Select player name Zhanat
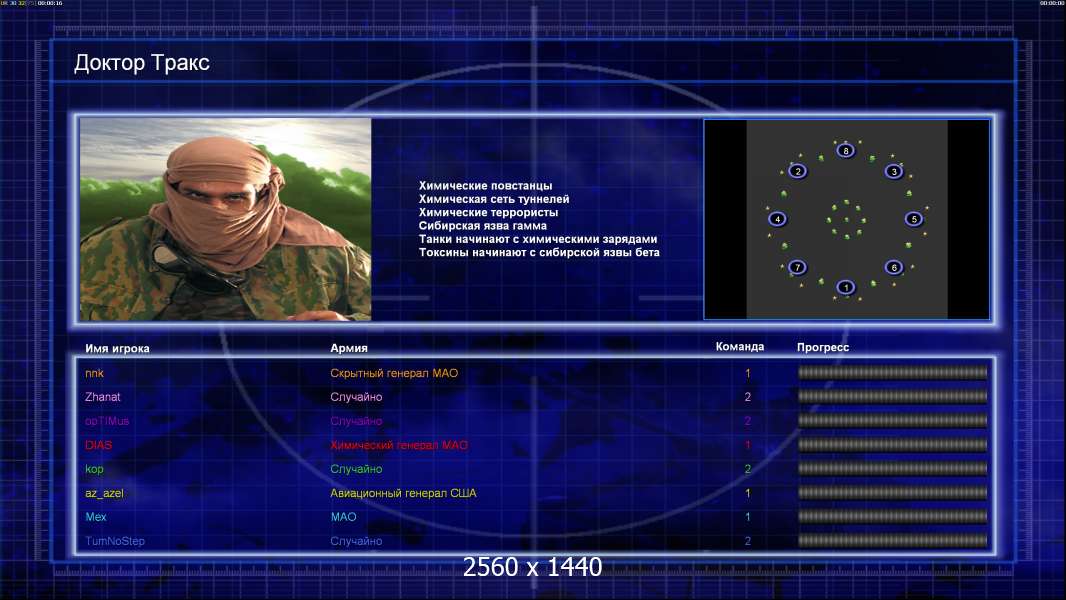Viewport: 1066px width, 600px height. click(x=103, y=397)
